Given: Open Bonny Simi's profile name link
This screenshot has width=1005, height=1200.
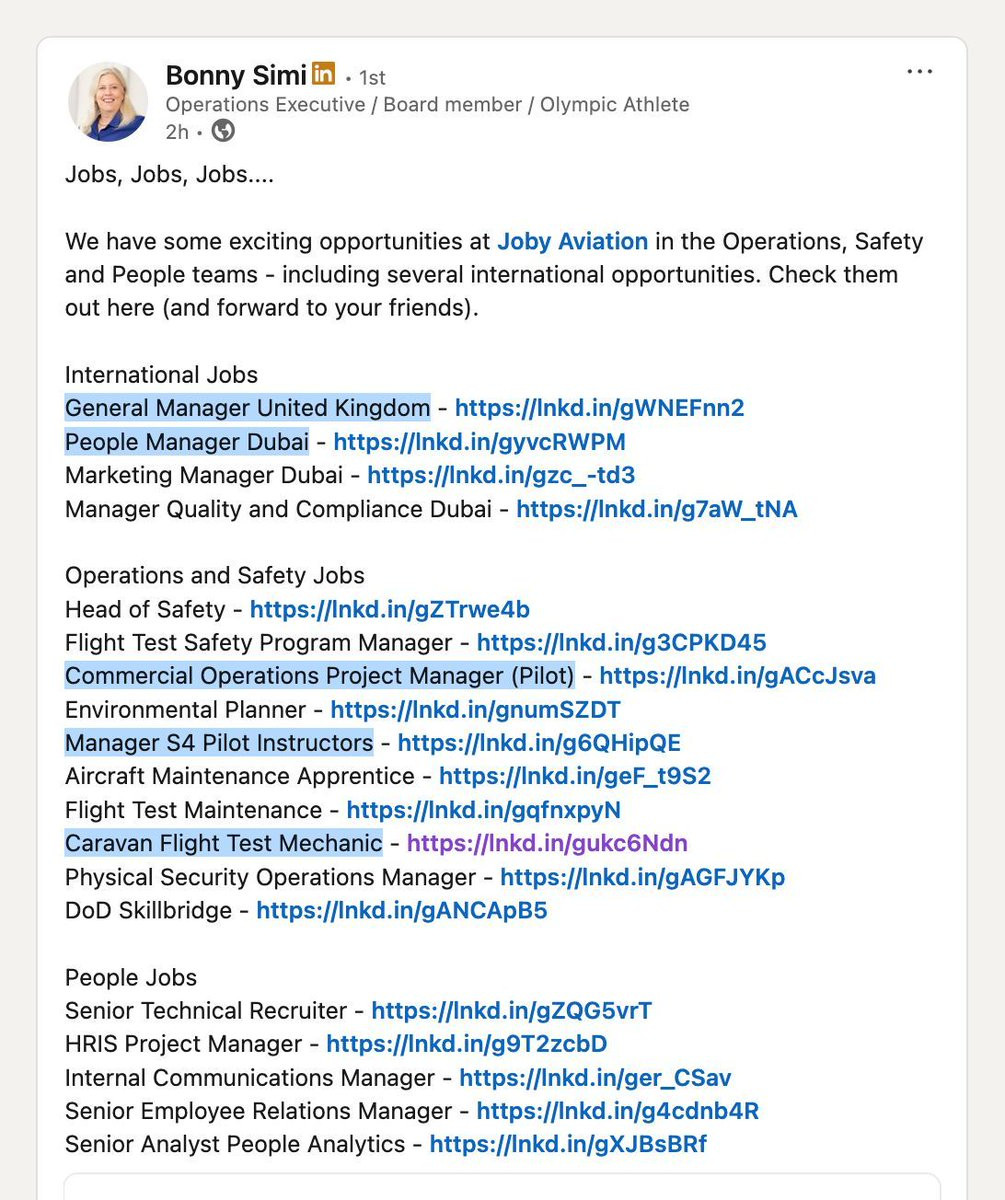Looking at the screenshot, I should (x=236, y=75).
